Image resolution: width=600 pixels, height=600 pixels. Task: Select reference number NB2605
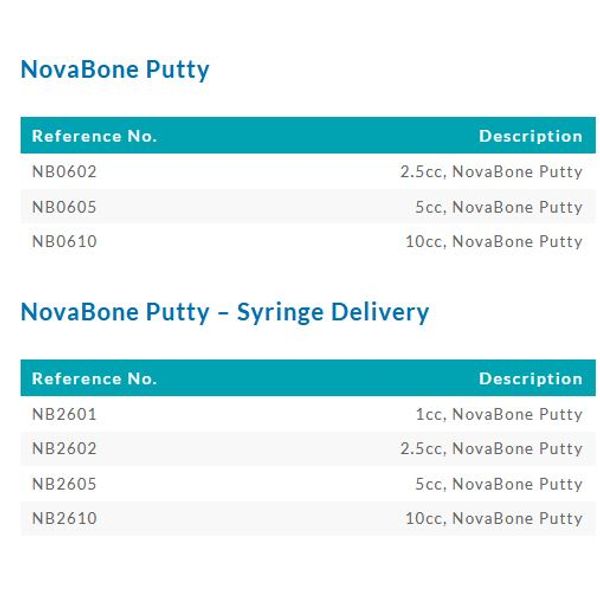pyautogui.click(x=64, y=484)
